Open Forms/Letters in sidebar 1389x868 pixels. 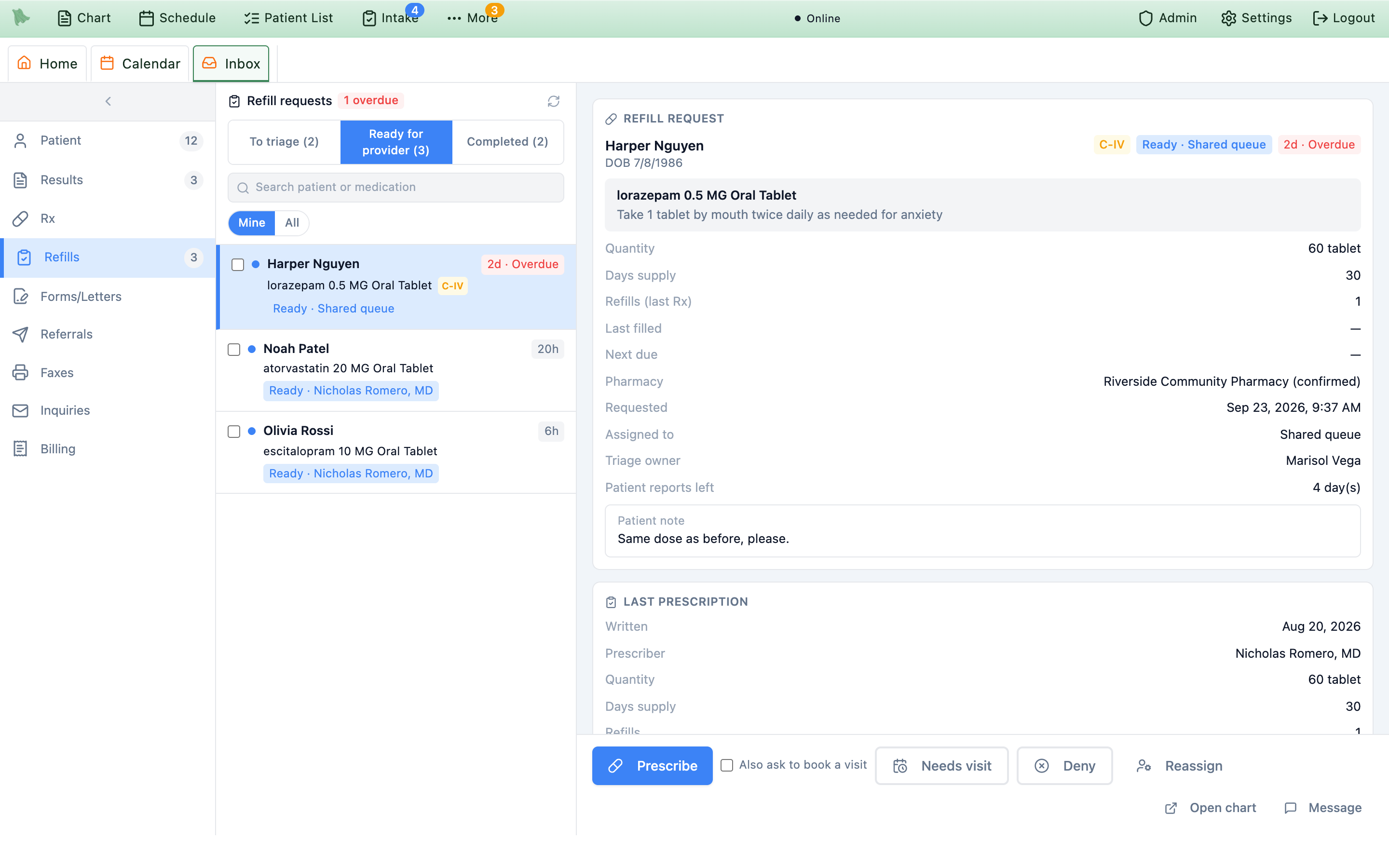pyautogui.click(x=108, y=296)
